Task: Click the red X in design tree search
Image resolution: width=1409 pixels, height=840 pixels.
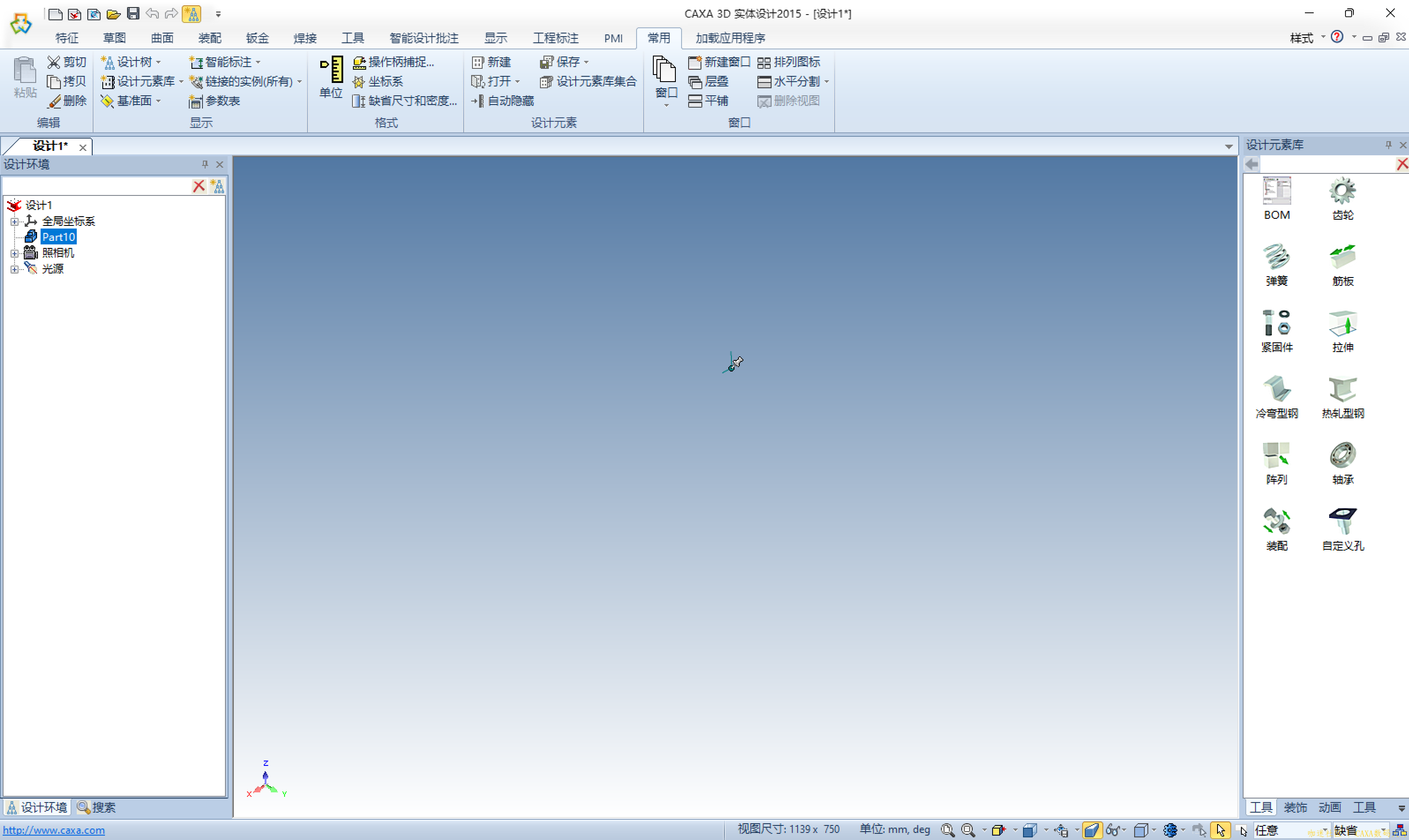Action: tap(199, 186)
